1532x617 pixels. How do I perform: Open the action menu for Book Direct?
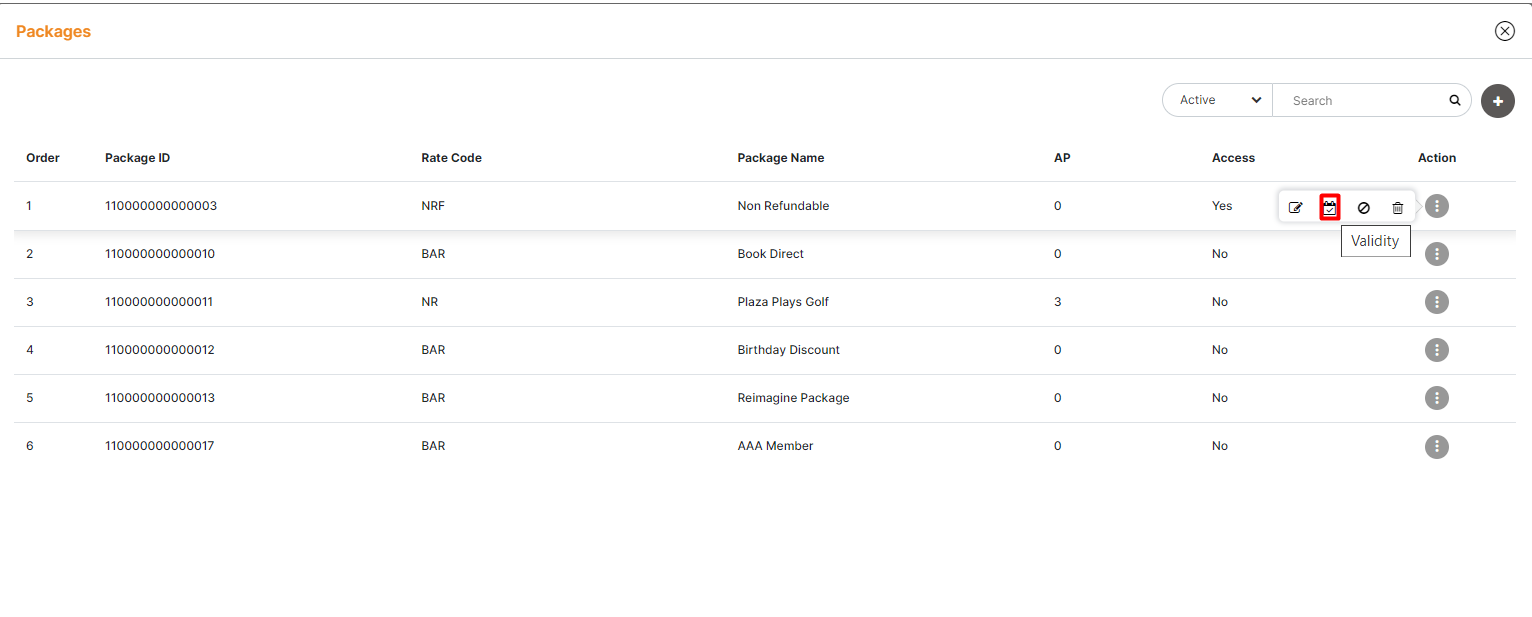pyautogui.click(x=1437, y=254)
